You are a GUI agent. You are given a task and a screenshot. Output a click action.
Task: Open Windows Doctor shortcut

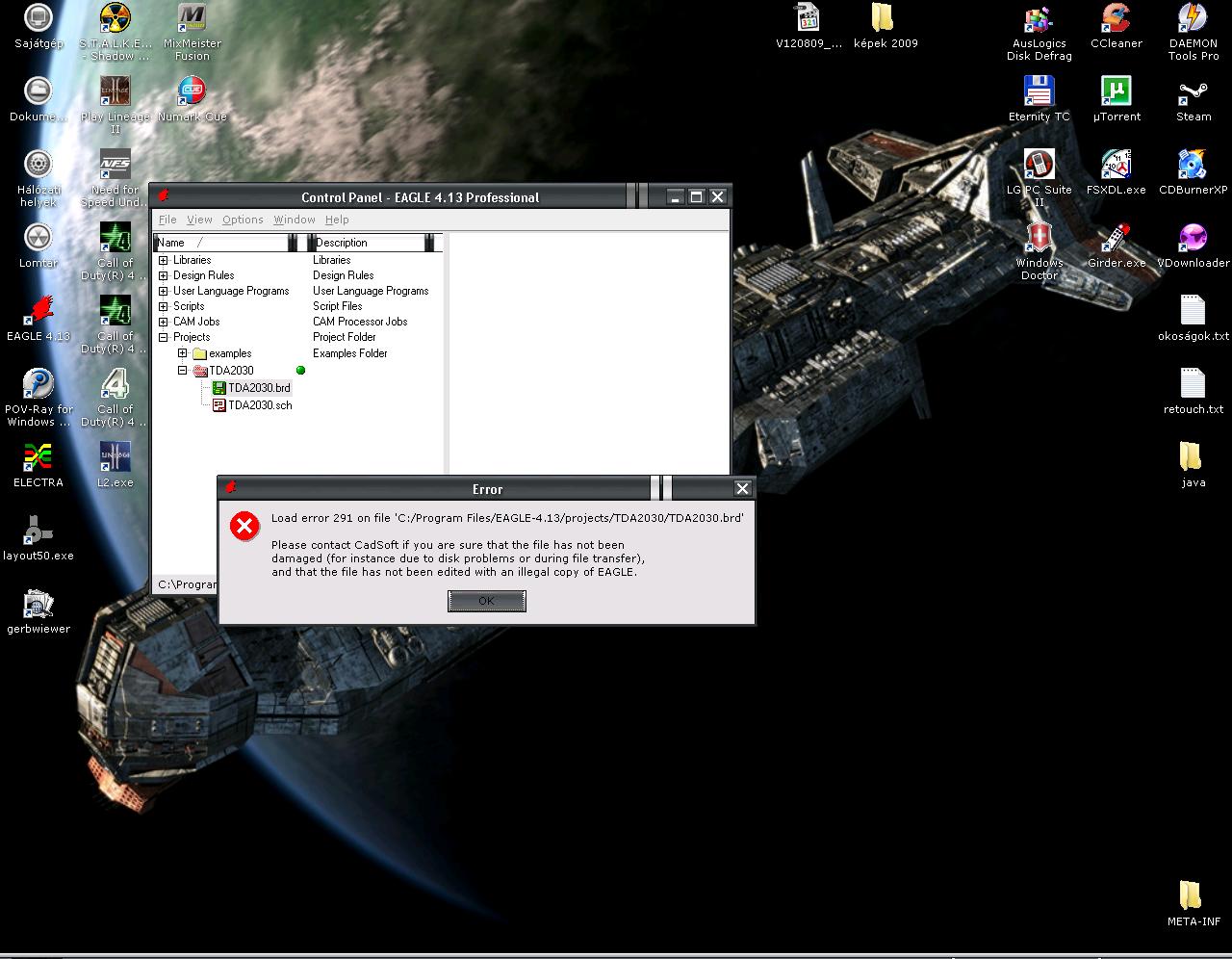tap(1039, 252)
